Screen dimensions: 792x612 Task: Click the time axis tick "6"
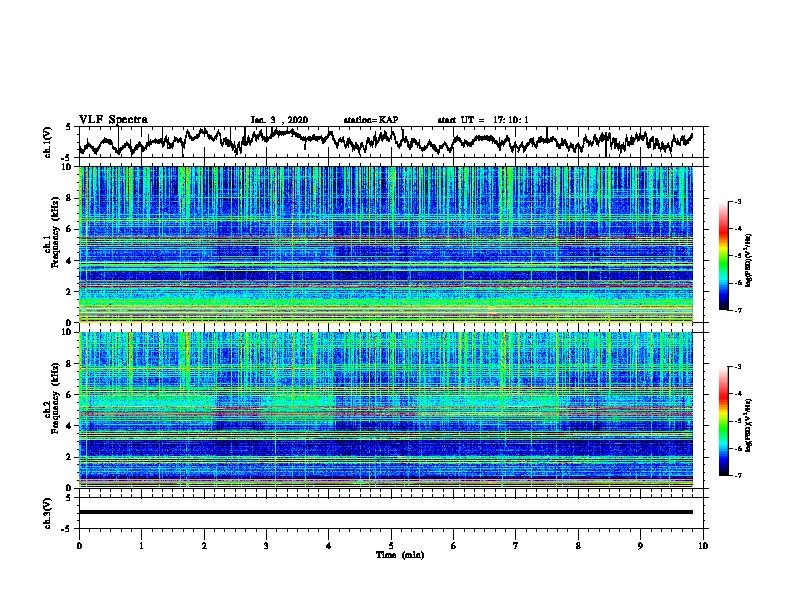(454, 546)
